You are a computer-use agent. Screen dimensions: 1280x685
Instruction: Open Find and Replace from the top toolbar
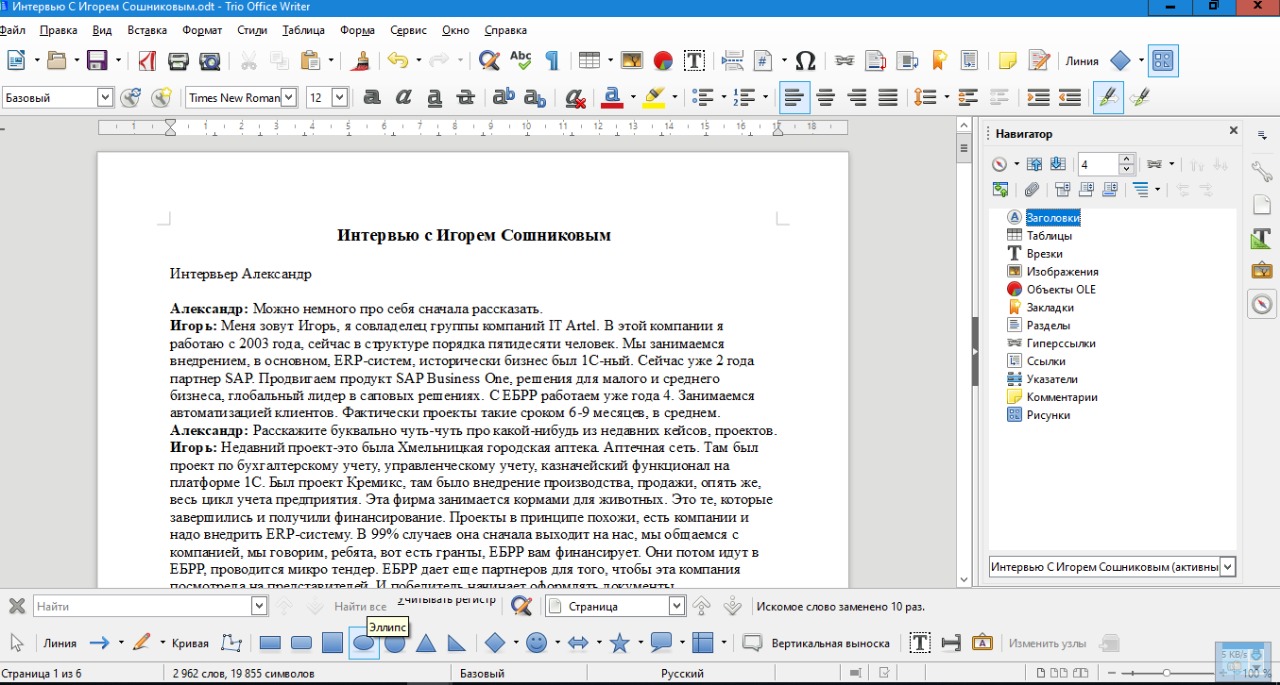[x=489, y=61]
